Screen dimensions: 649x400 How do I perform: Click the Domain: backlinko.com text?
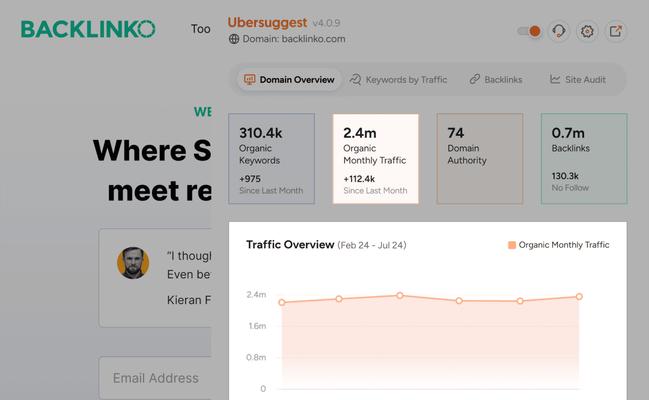tap(294, 39)
